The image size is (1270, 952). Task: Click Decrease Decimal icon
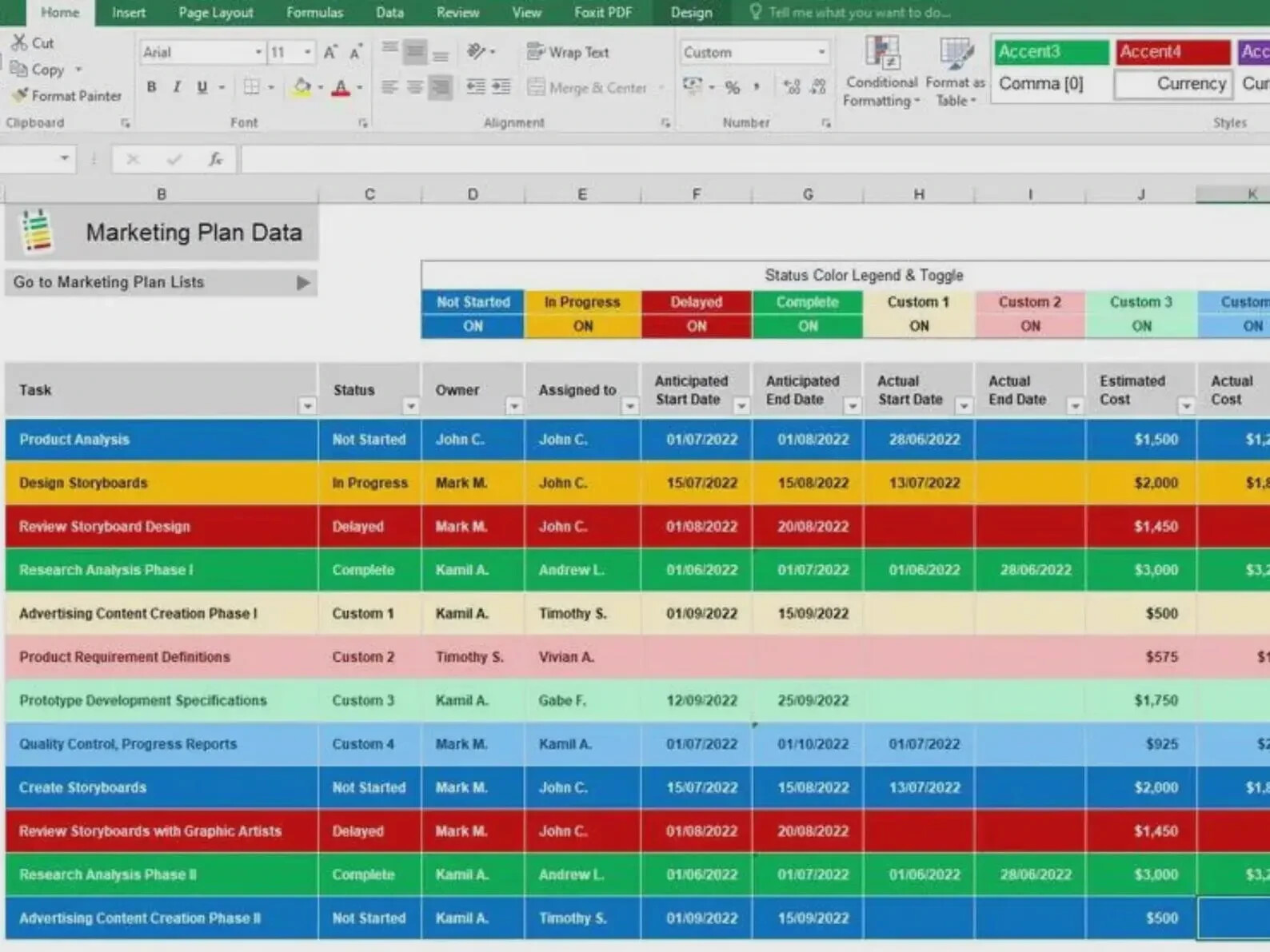818,86
